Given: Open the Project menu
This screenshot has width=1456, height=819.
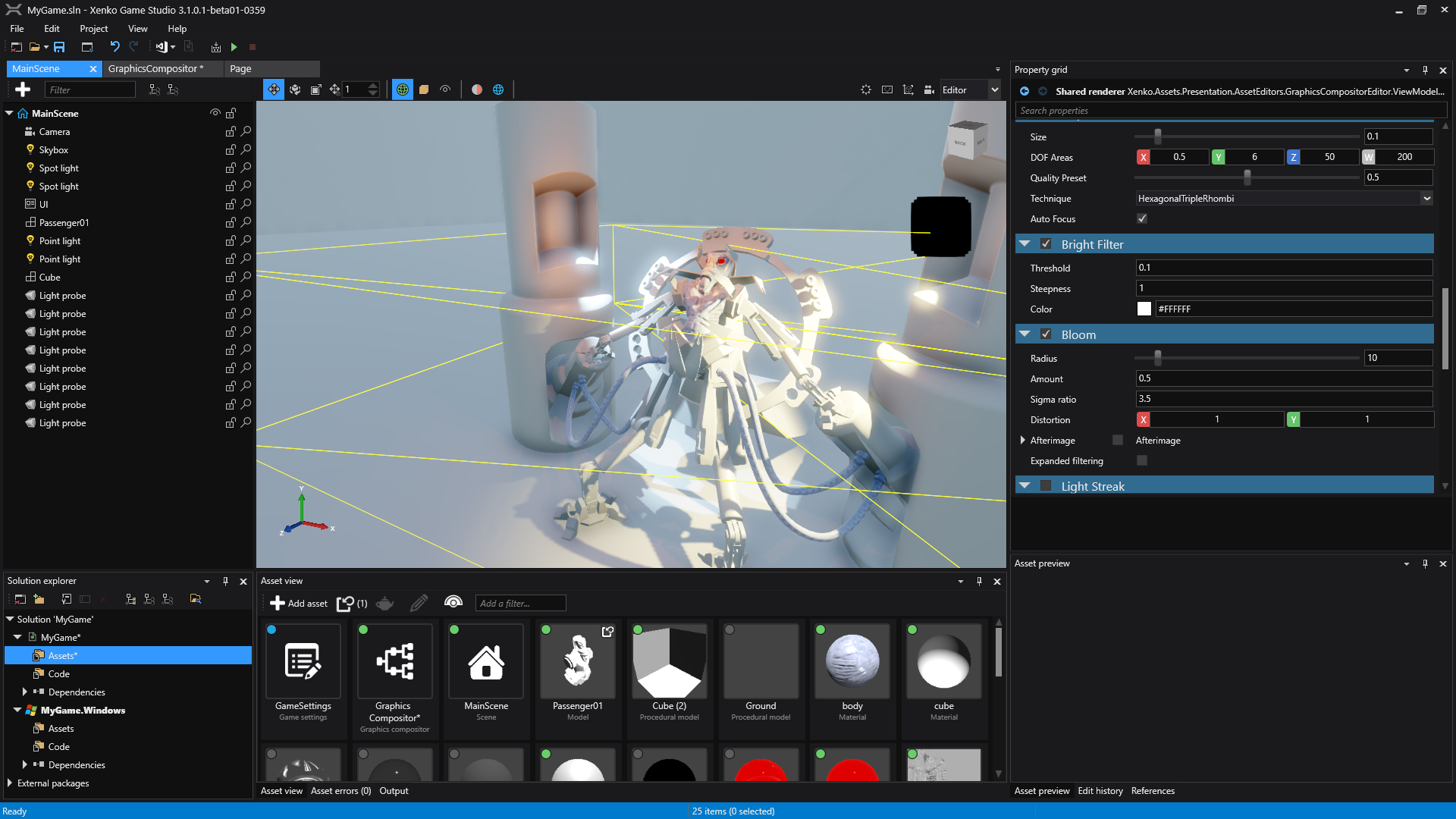Looking at the screenshot, I should click(93, 28).
